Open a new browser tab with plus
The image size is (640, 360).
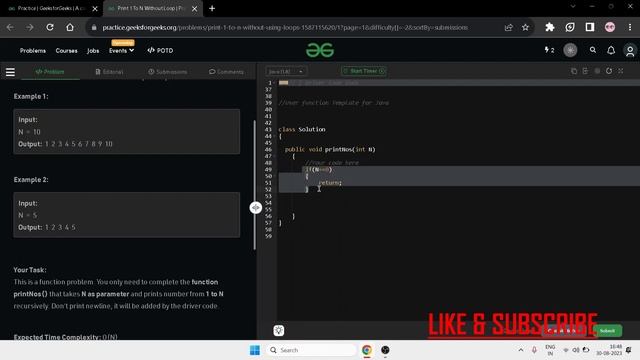pyautogui.click(x=212, y=9)
